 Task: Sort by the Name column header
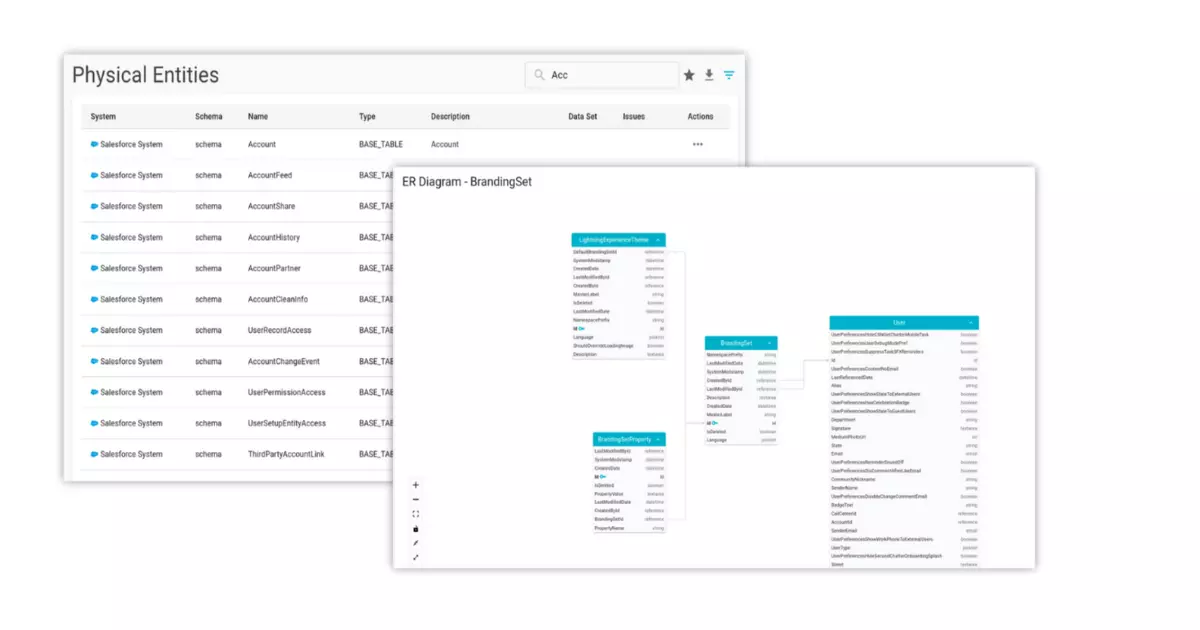pos(258,116)
